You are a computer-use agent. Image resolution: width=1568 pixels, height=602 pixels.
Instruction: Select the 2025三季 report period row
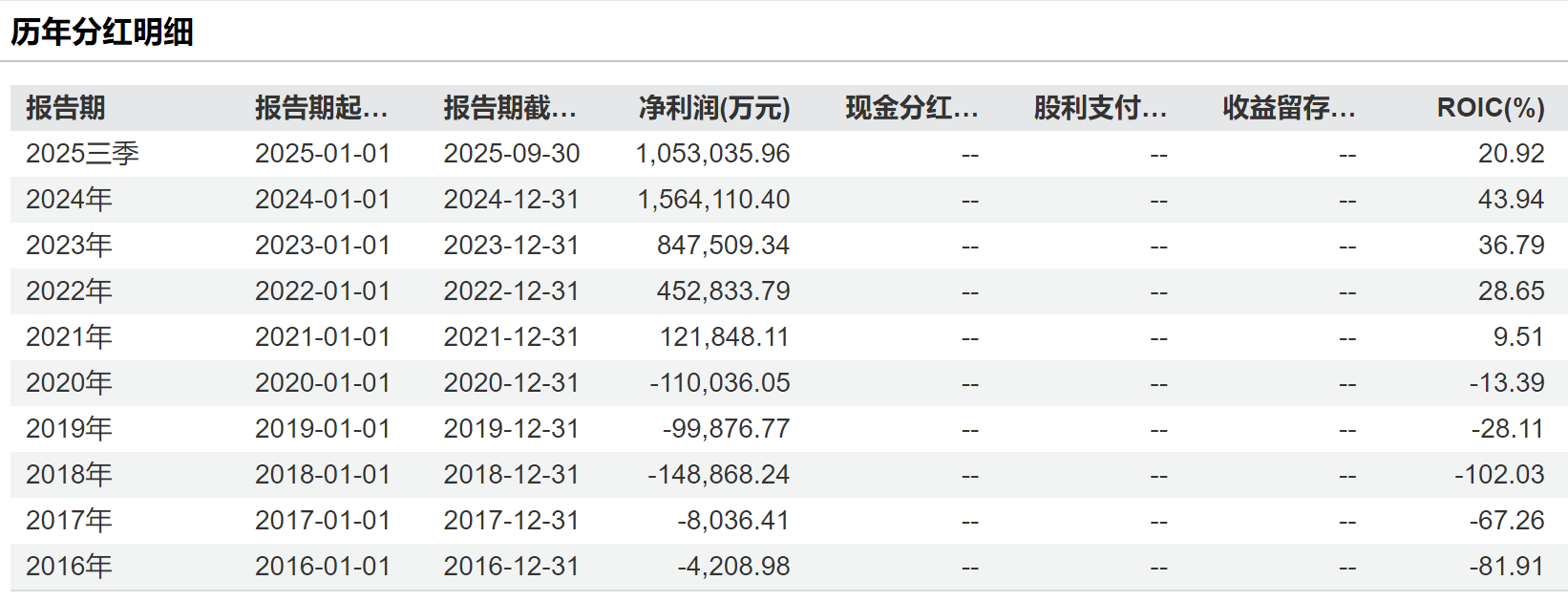click(x=82, y=154)
